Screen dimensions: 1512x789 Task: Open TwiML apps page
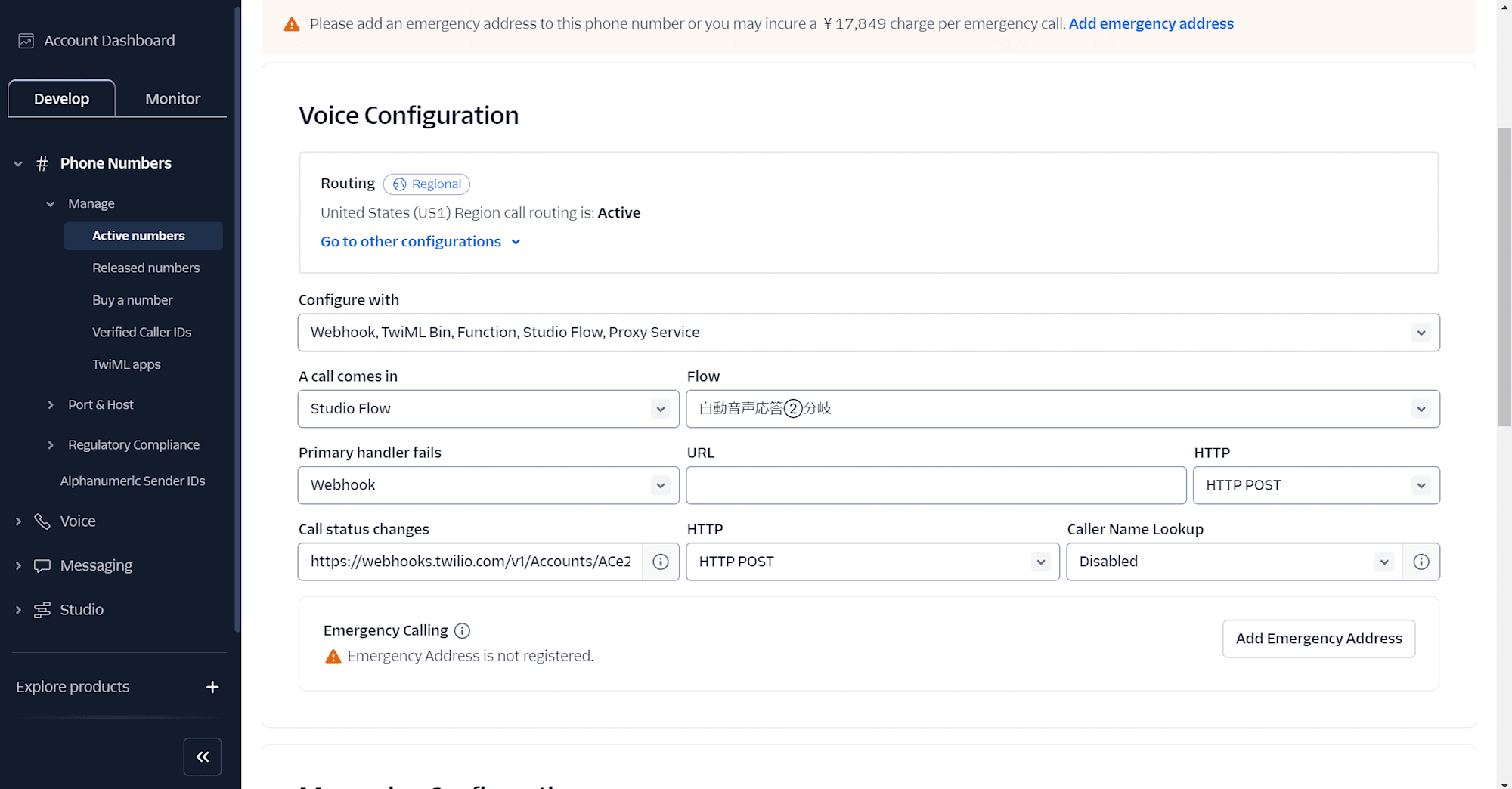point(126,364)
